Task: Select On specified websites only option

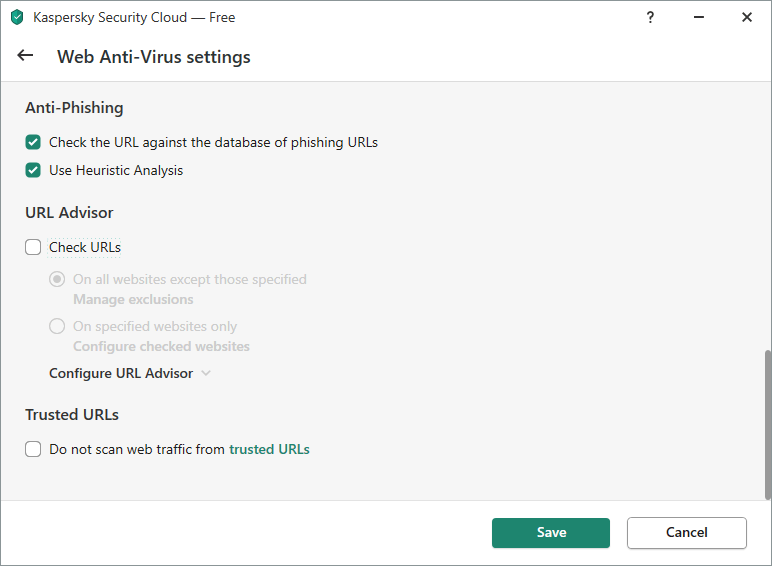Action: click(x=57, y=326)
